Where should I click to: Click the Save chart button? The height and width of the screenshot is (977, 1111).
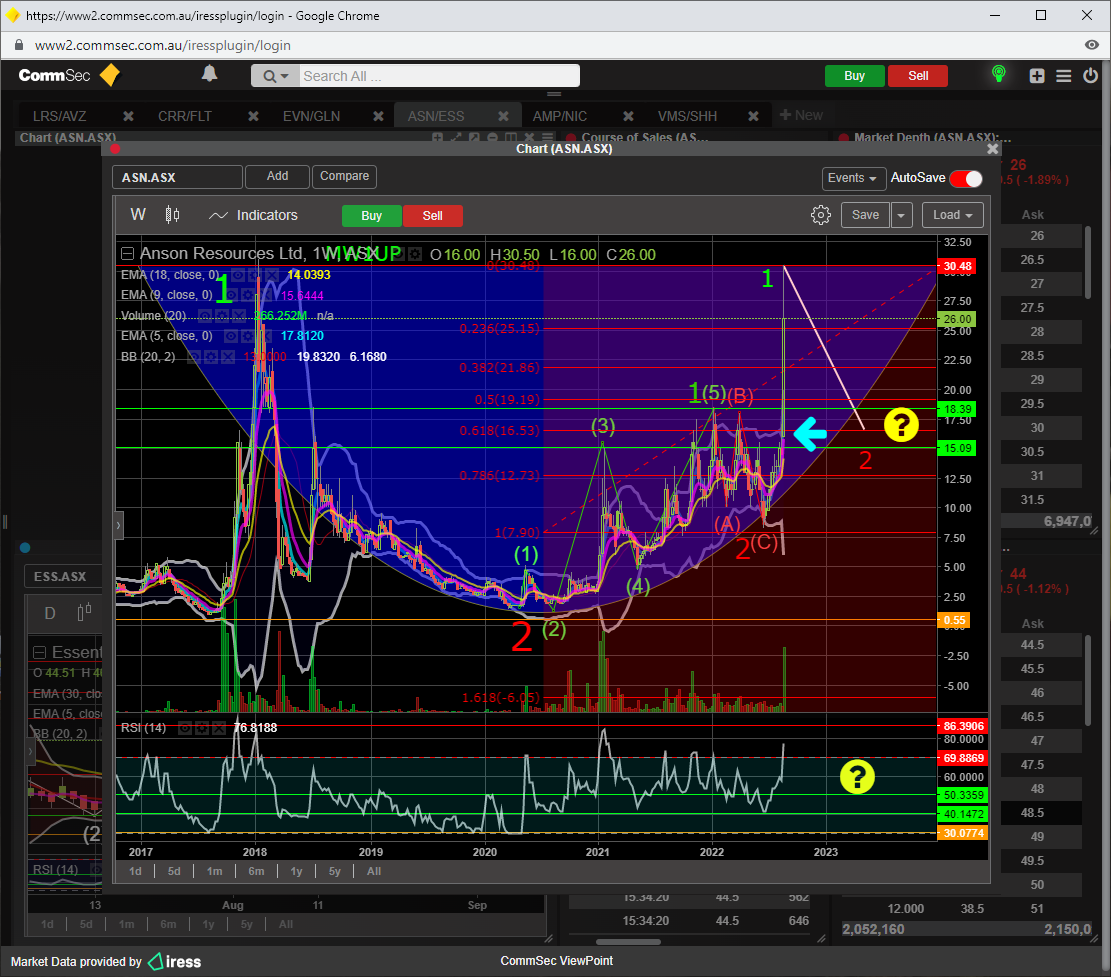coord(865,215)
